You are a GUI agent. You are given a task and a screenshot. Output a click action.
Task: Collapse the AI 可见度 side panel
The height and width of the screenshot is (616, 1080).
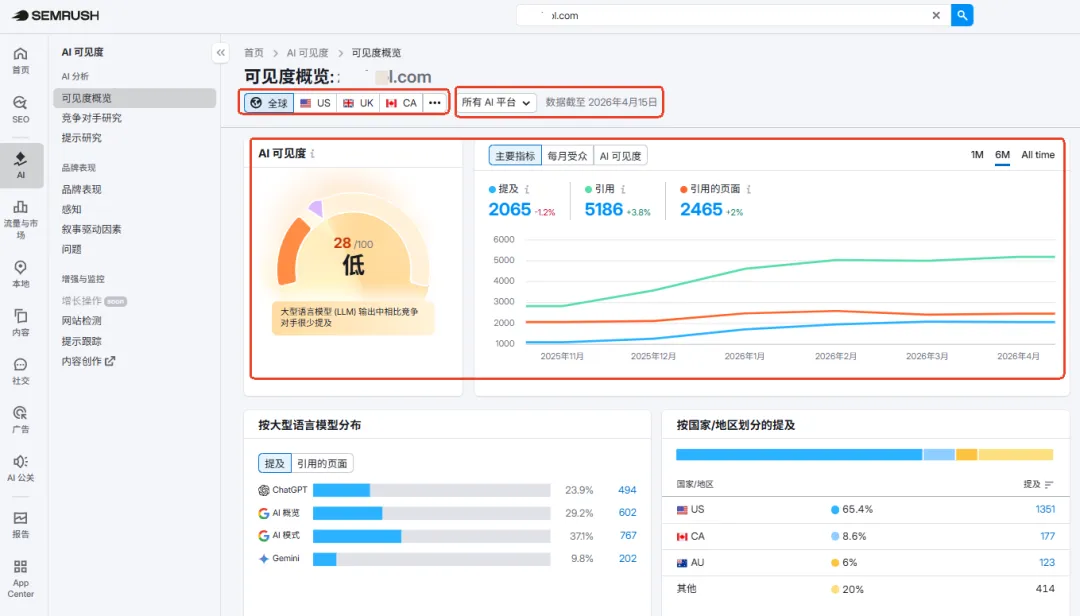220,52
